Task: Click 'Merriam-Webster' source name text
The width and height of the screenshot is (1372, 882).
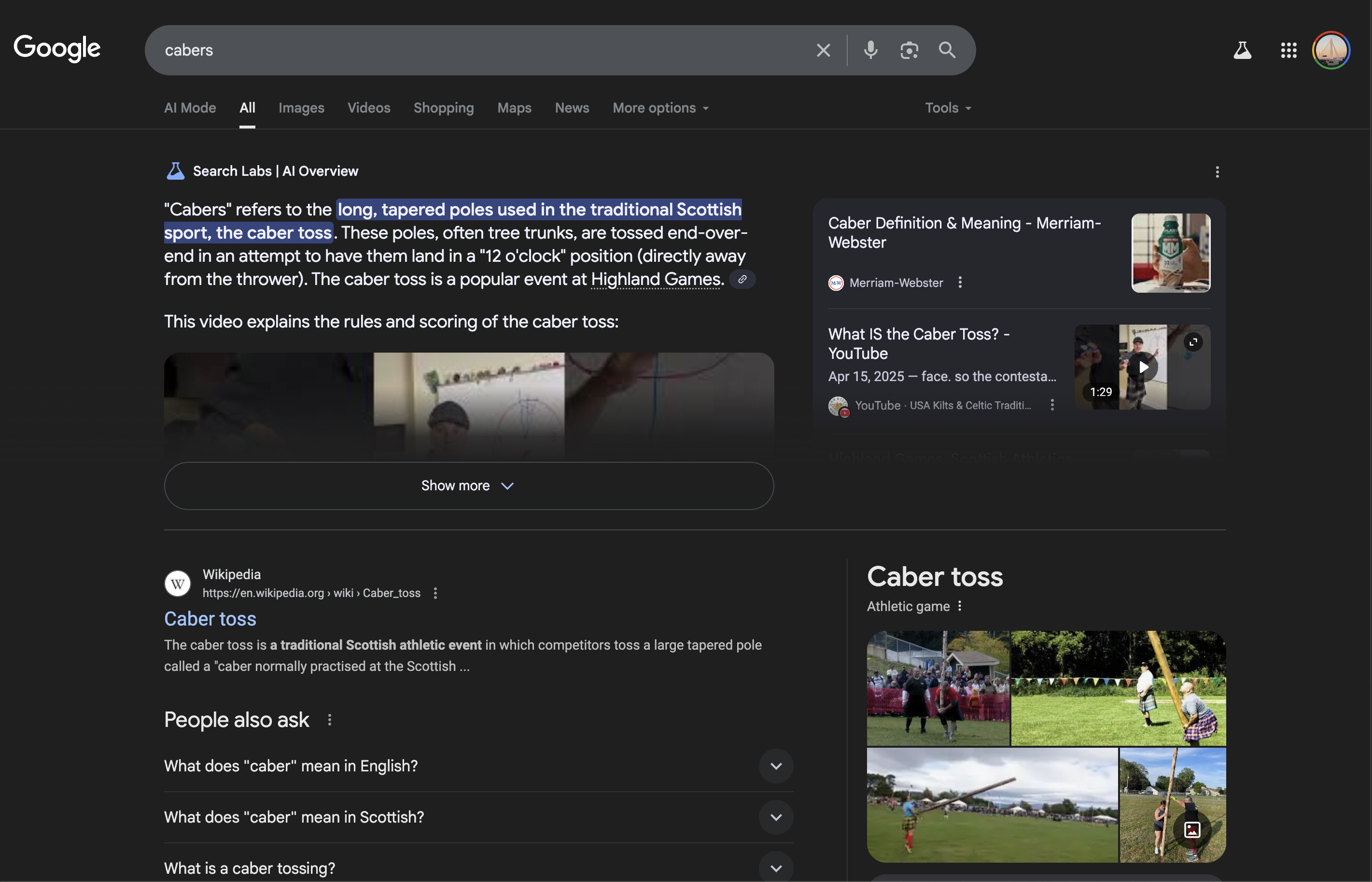Action: pyautogui.click(x=896, y=283)
